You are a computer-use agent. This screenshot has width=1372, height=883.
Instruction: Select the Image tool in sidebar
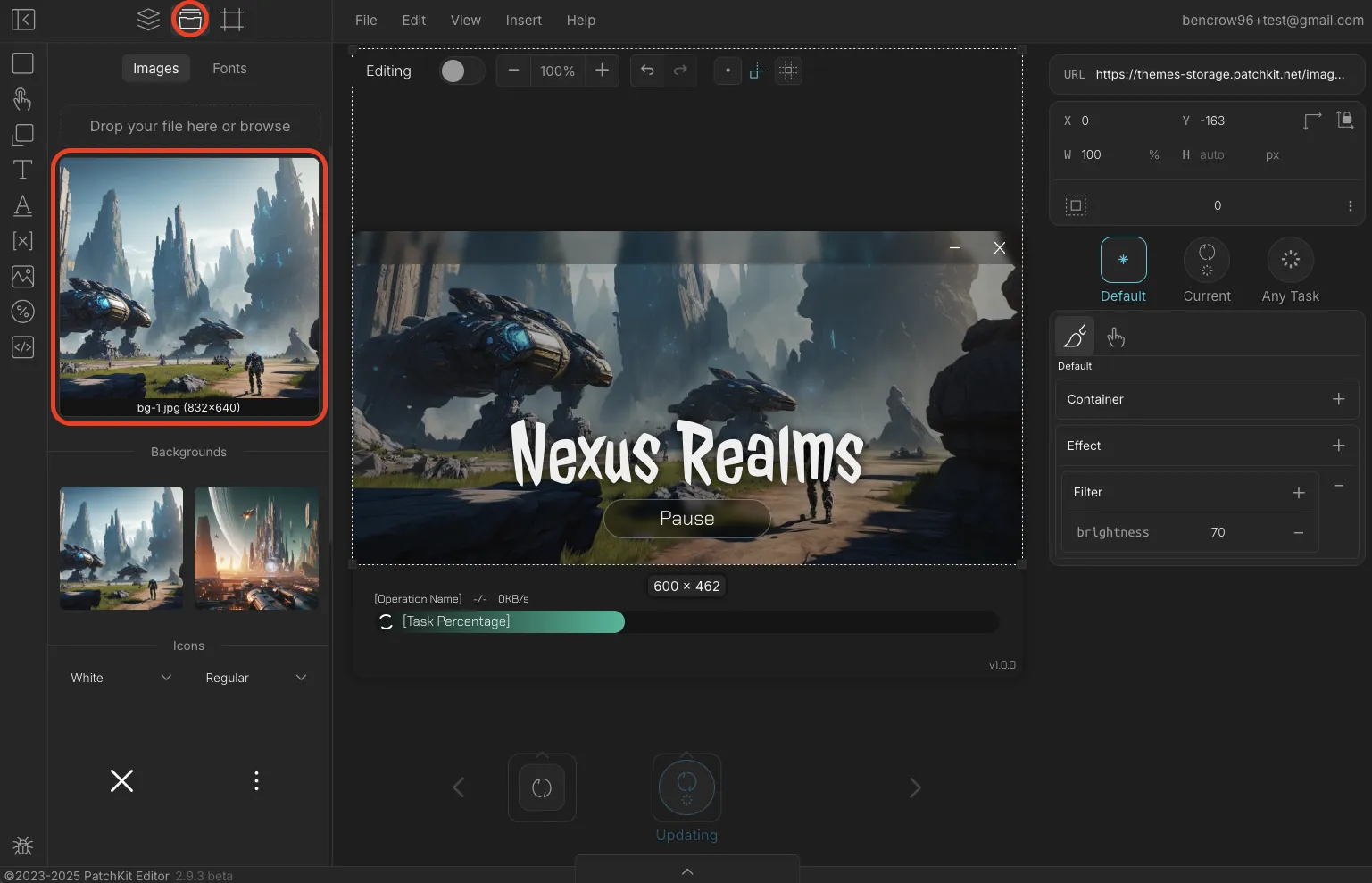23,277
